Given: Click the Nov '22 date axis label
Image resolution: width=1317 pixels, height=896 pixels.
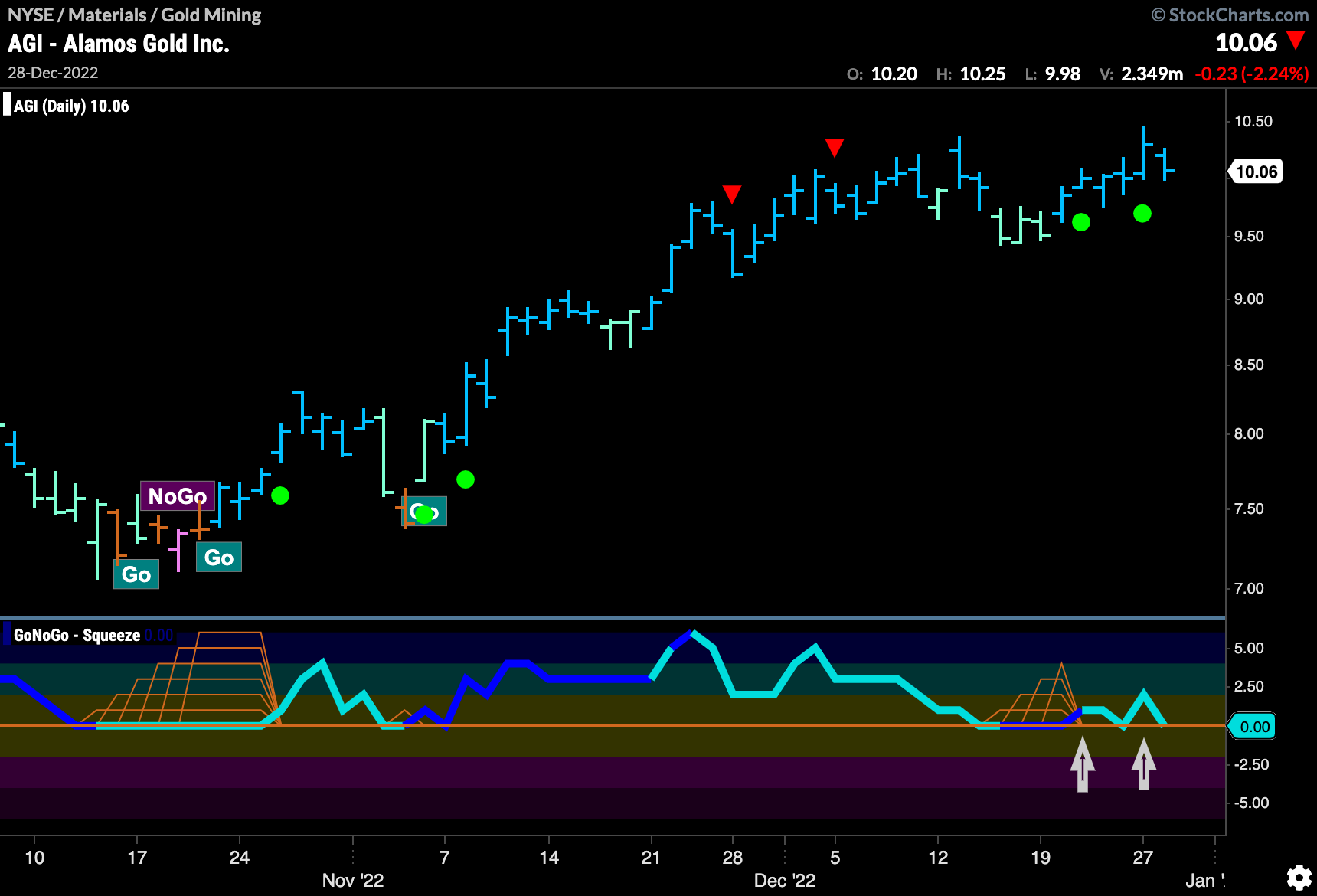Looking at the screenshot, I should (353, 880).
